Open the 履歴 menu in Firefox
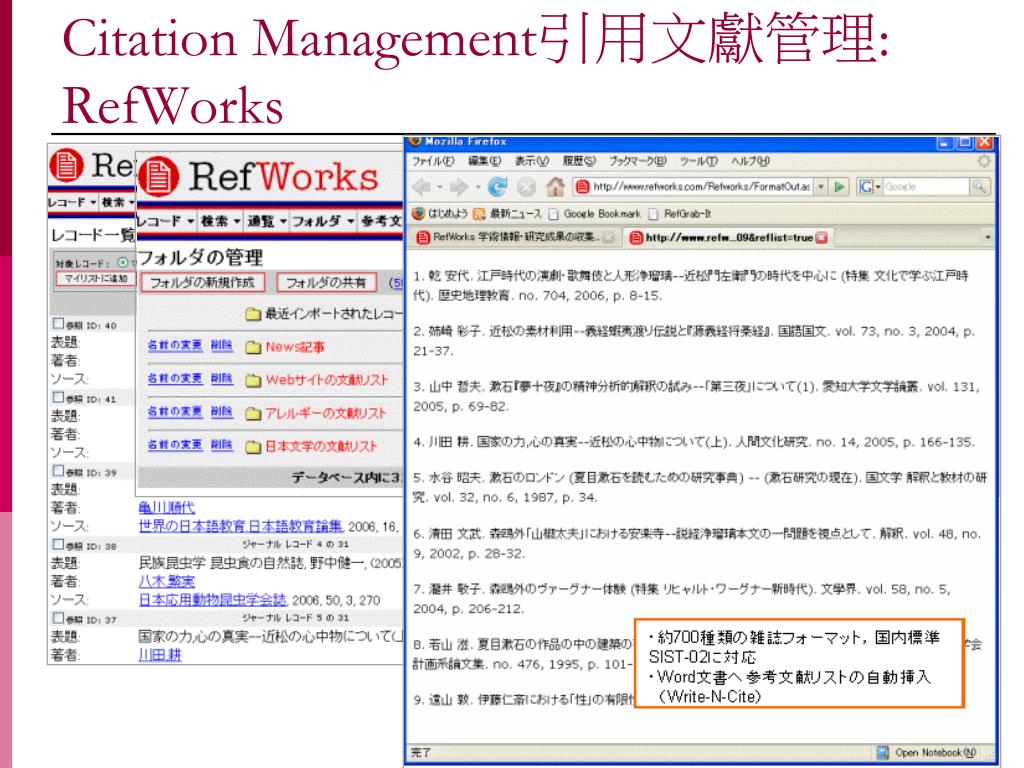The width and height of the screenshot is (1024, 768). tap(579, 161)
